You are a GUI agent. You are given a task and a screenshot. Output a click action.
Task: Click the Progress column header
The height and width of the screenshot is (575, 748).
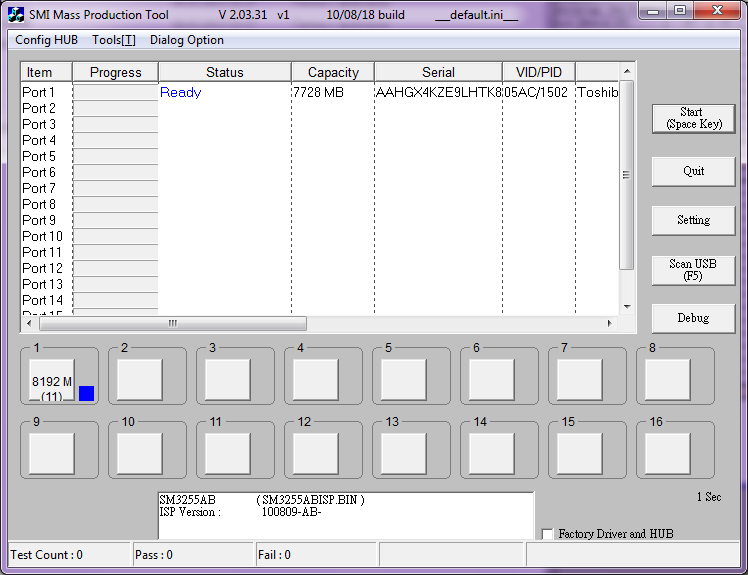tap(115, 72)
